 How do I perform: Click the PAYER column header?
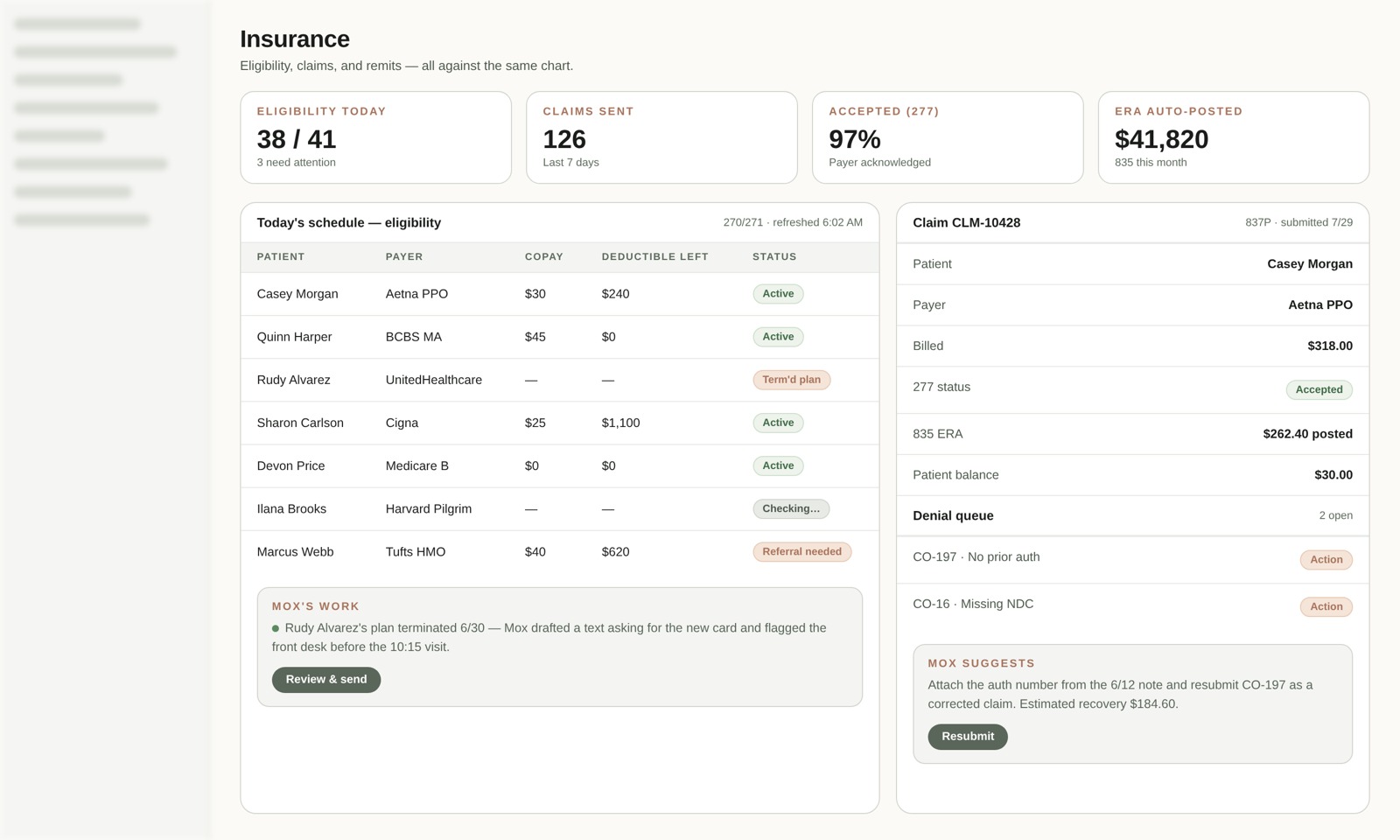404,256
